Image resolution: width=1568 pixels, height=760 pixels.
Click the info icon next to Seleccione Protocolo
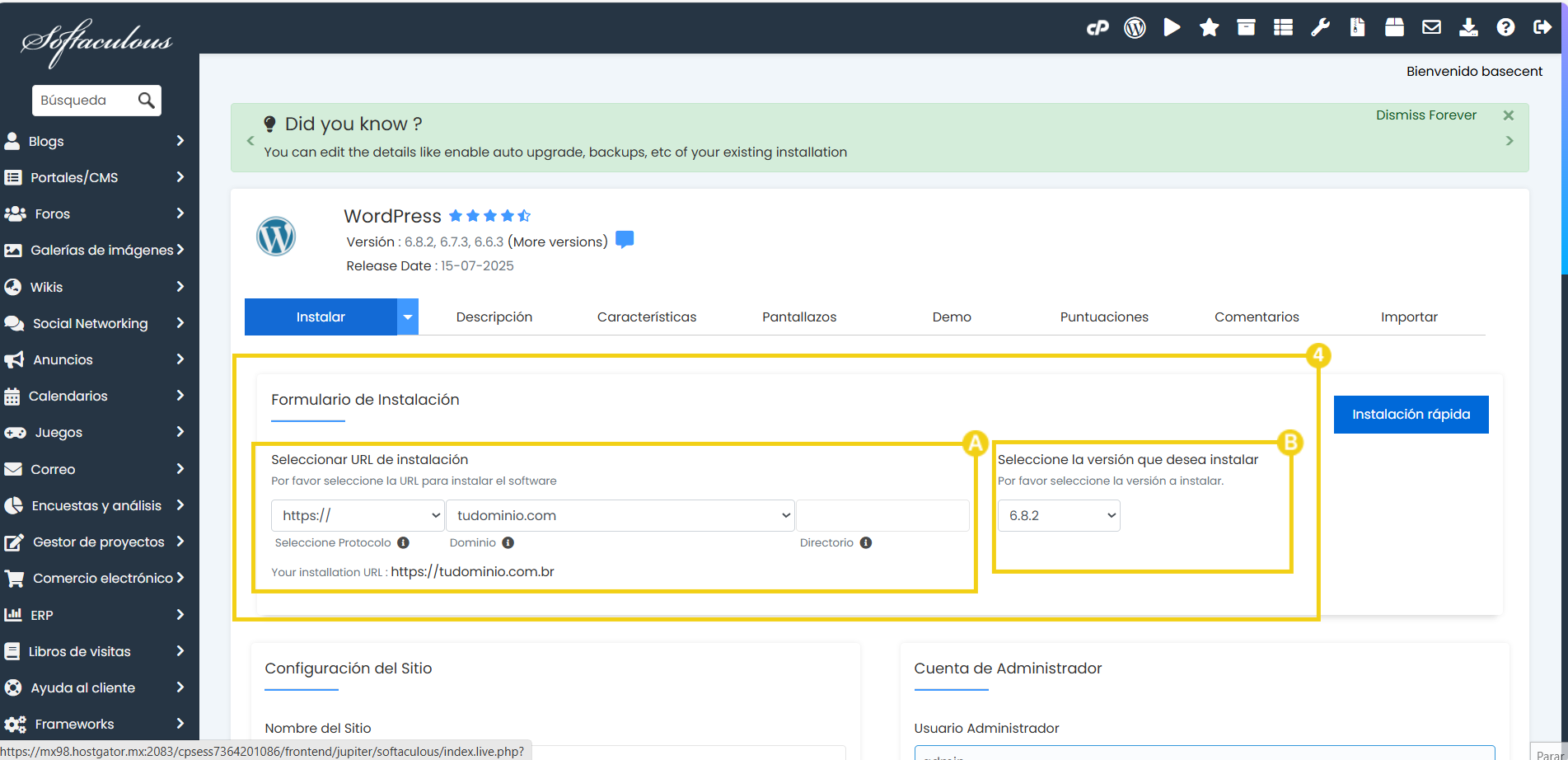pos(403,542)
